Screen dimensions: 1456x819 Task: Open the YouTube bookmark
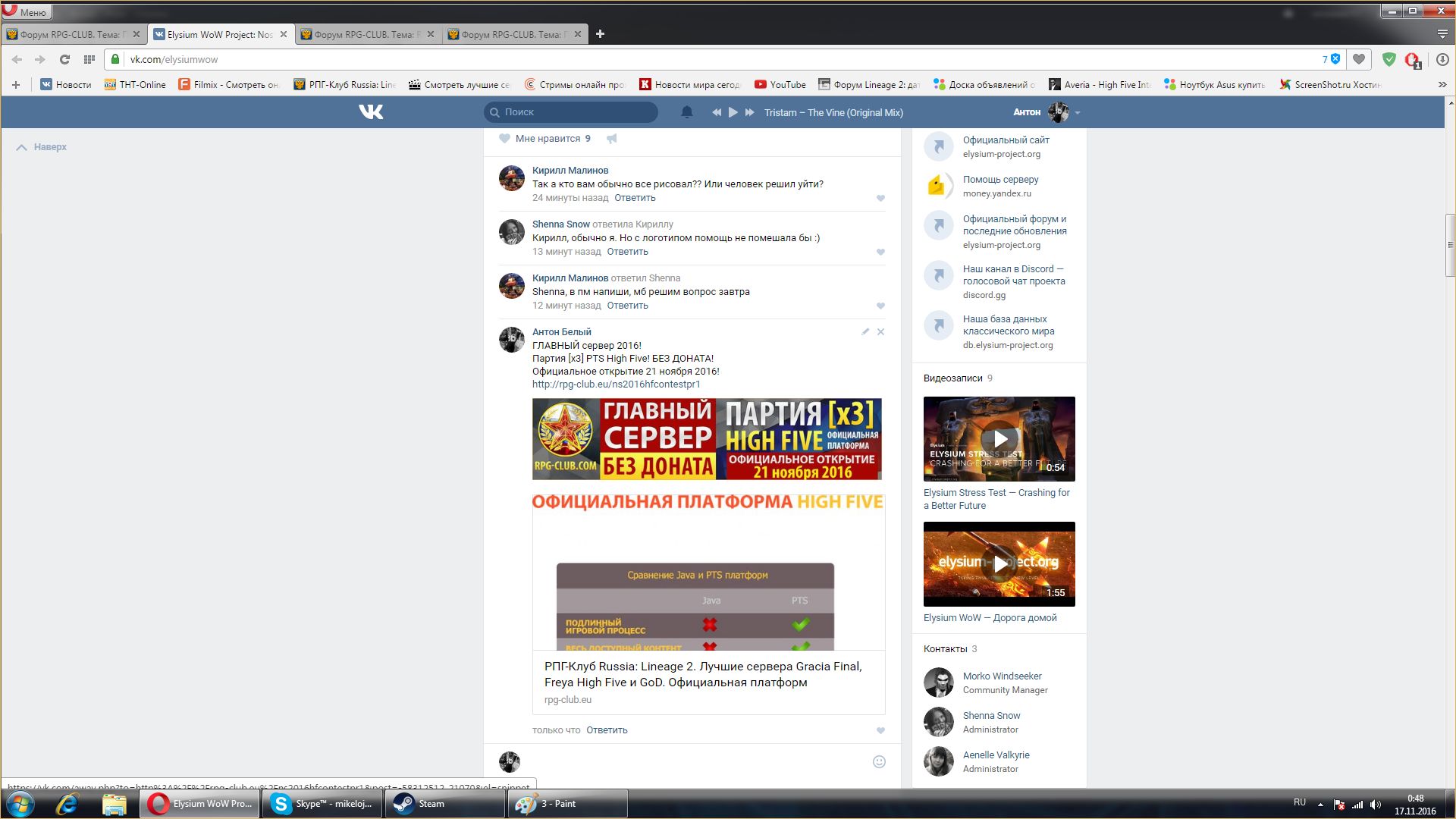780,85
